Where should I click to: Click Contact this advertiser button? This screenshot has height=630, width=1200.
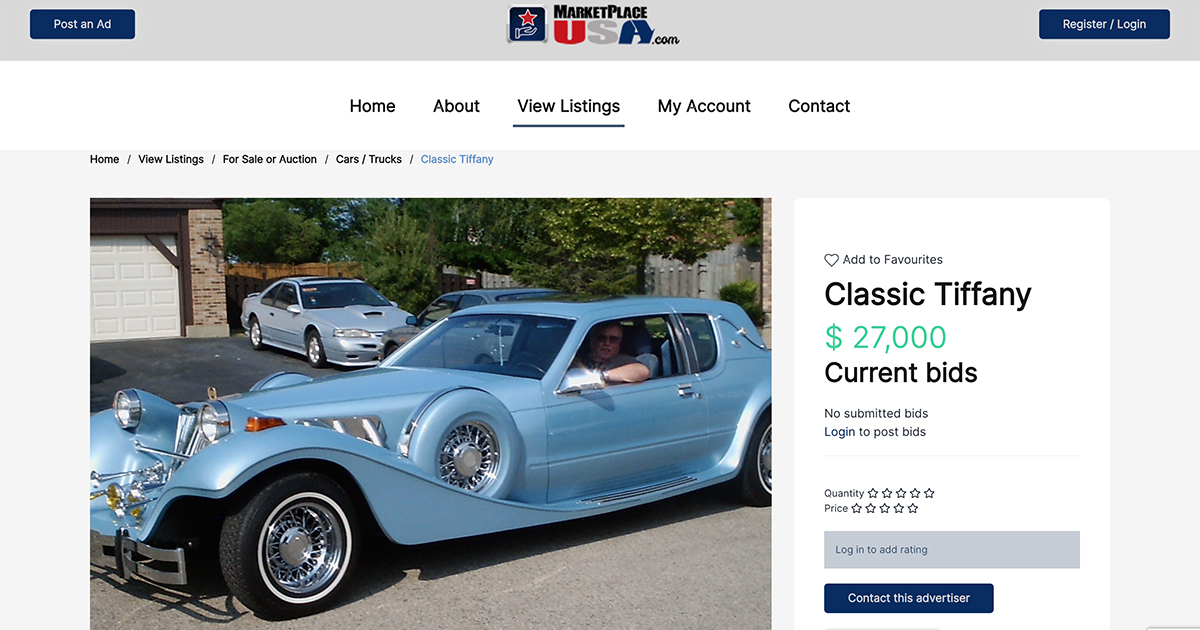[x=909, y=598]
